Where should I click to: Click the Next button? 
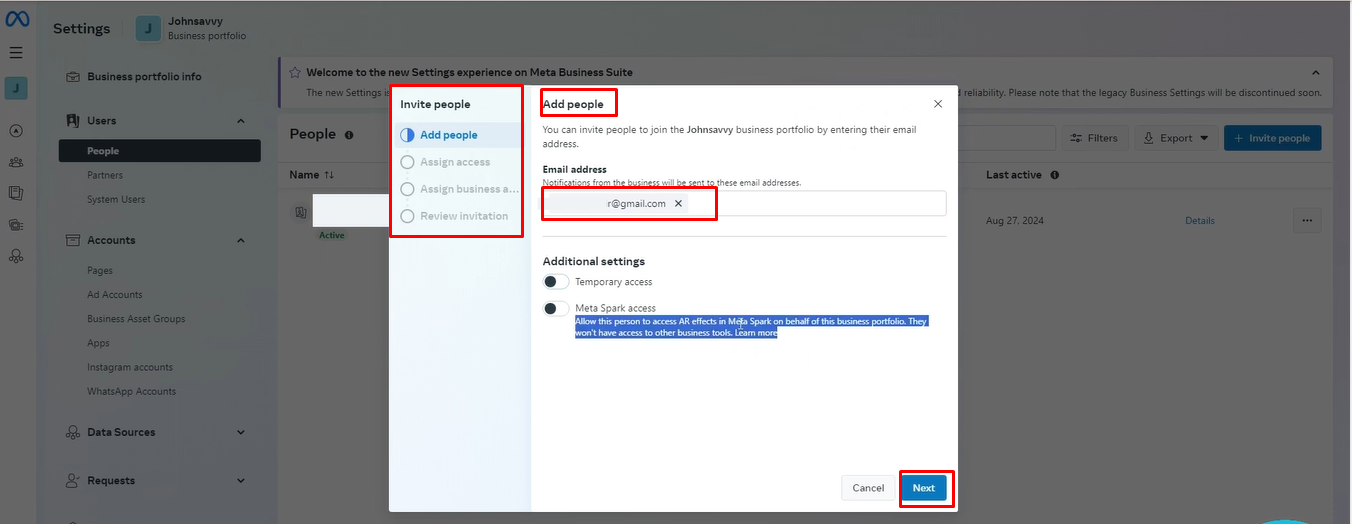pyautogui.click(x=924, y=488)
